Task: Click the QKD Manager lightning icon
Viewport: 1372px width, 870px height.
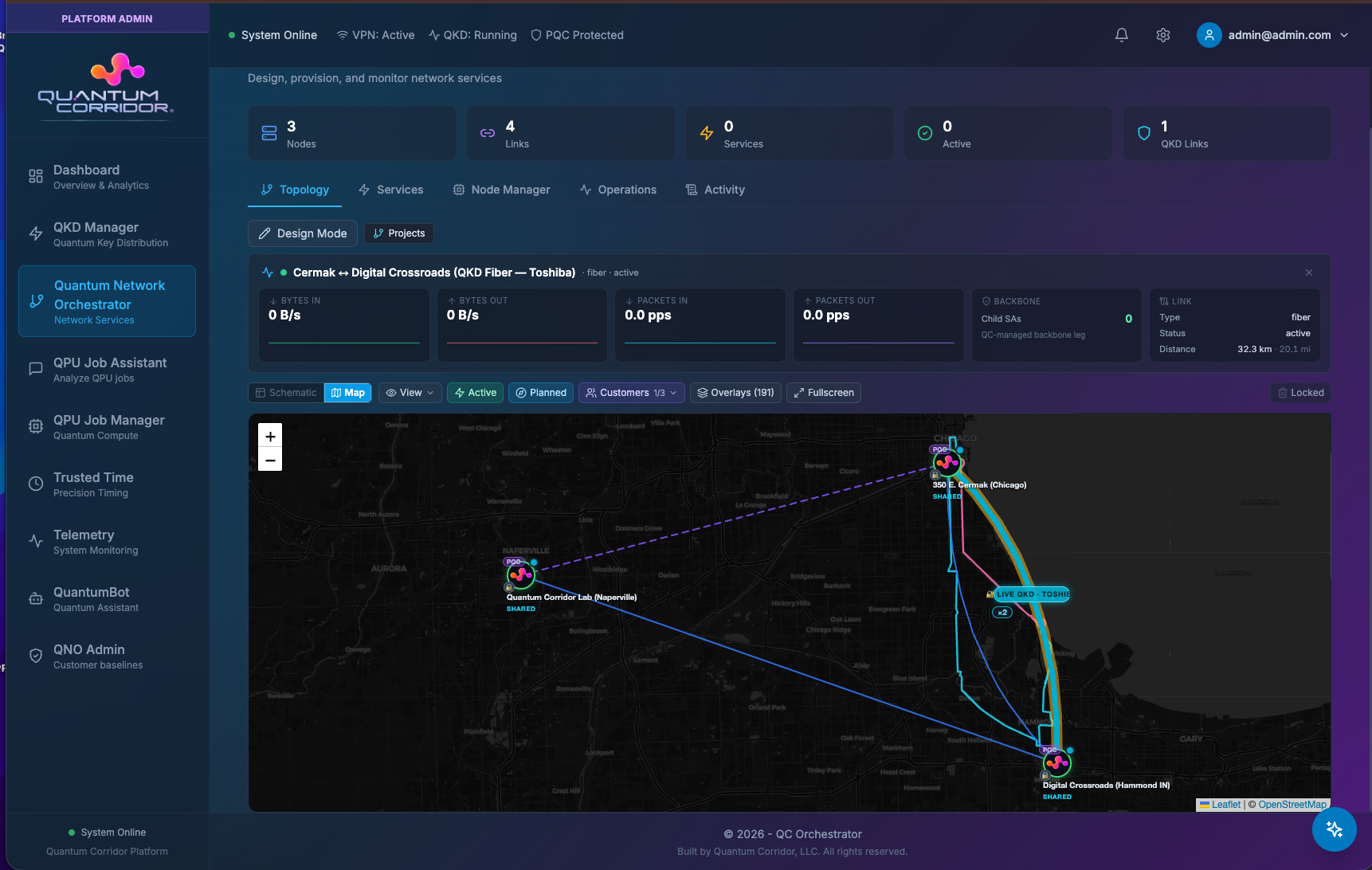Action: coord(36,233)
